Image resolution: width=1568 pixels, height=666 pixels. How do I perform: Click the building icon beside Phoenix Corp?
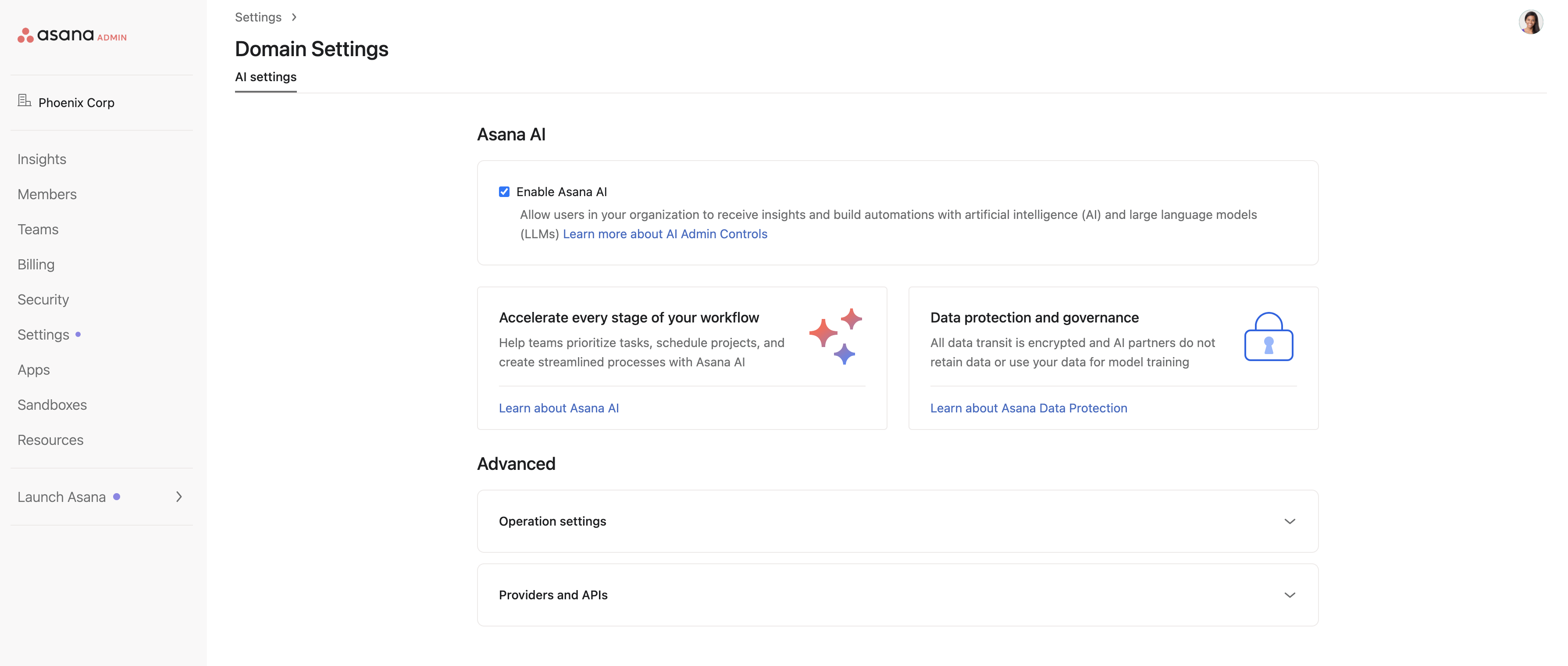coord(25,100)
